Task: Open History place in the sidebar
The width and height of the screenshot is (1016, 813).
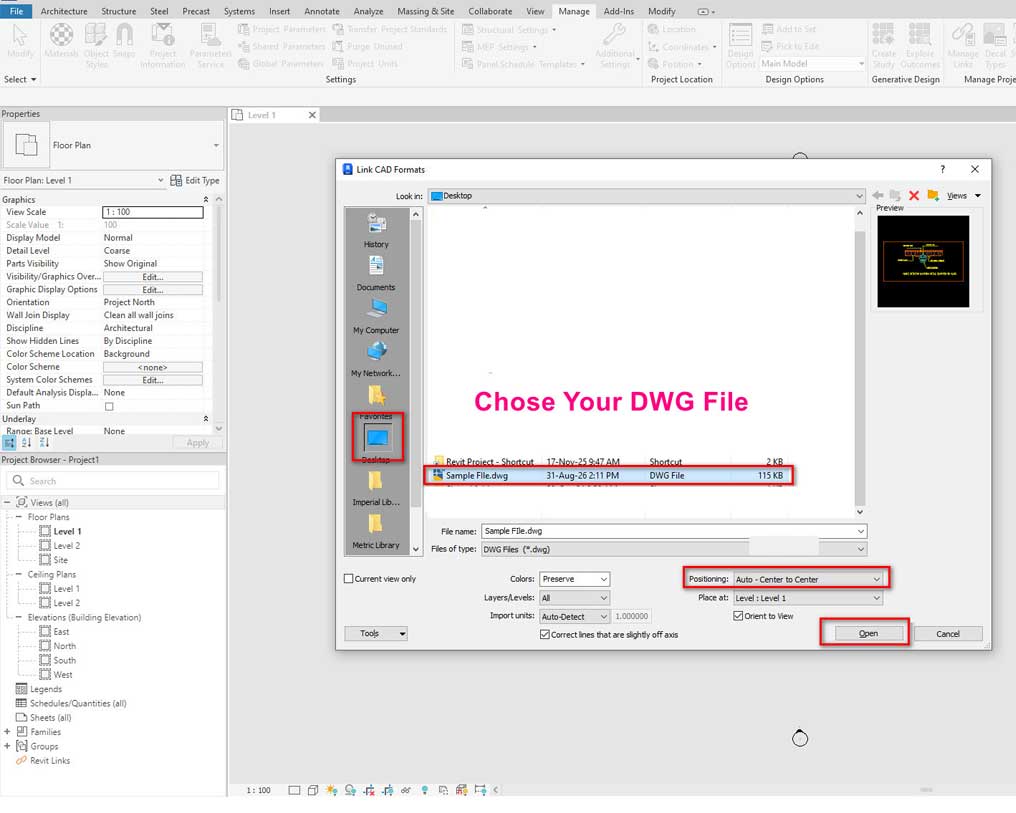Action: click(376, 230)
